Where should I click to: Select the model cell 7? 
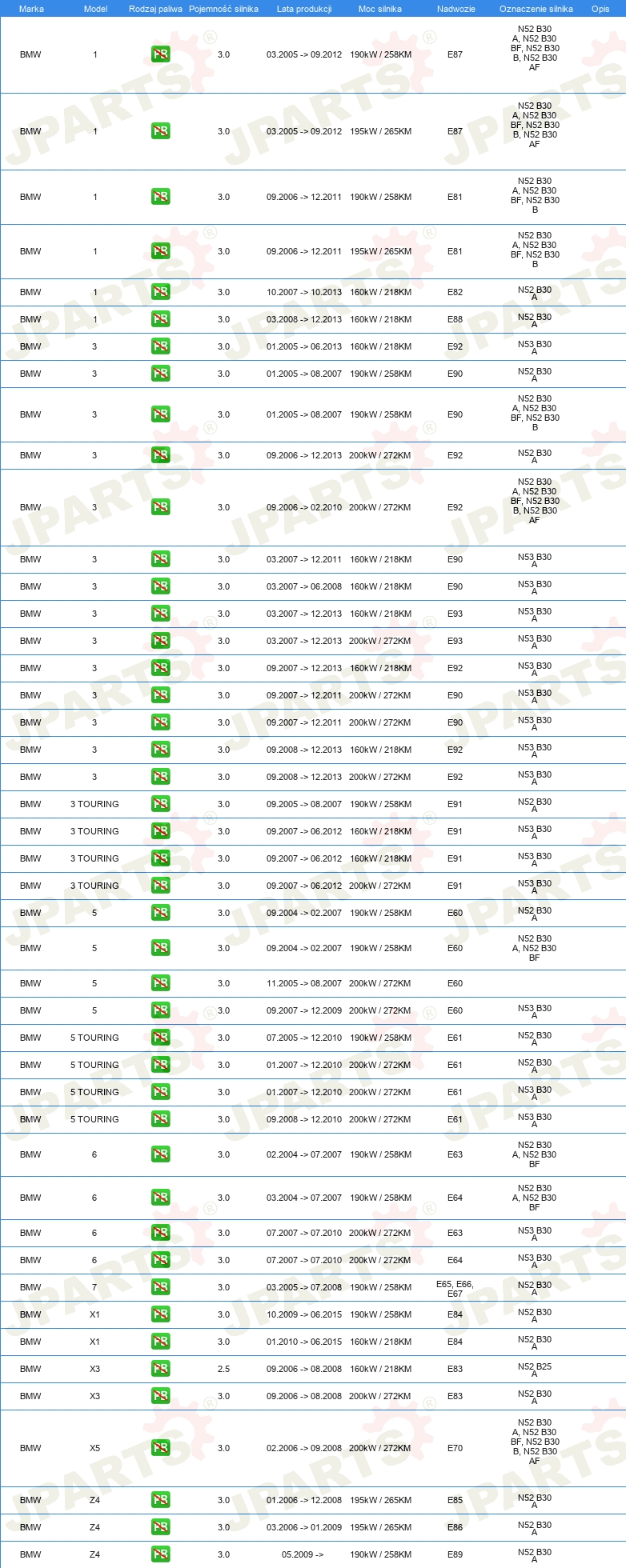click(x=94, y=1287)
